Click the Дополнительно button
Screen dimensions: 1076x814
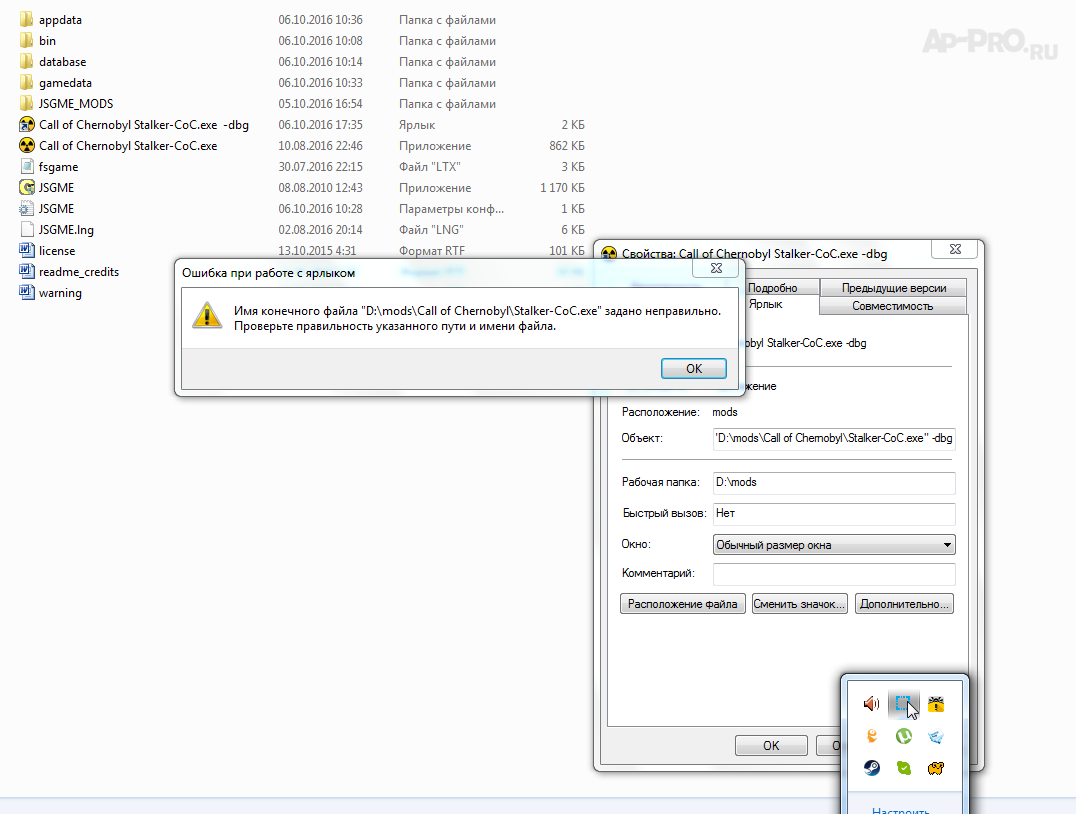point(904,604)
